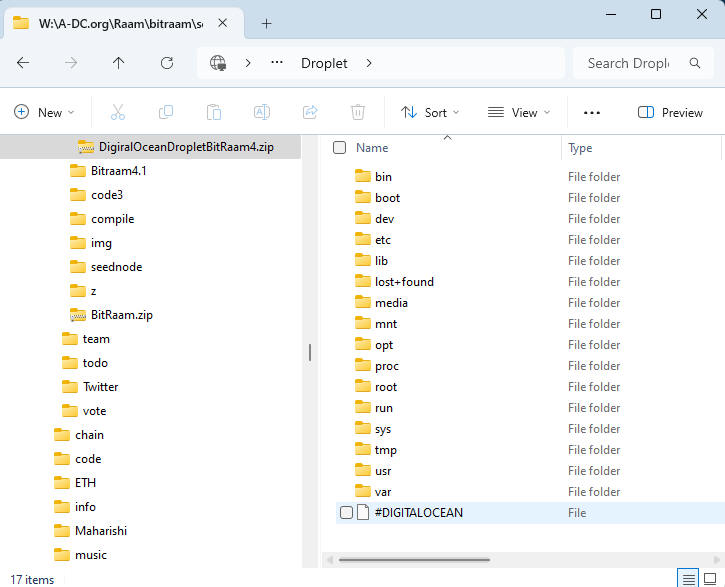The width and height of the screenshot is (725, 587).
Task: Click the network location globe icon
Action: pos(218,63)
